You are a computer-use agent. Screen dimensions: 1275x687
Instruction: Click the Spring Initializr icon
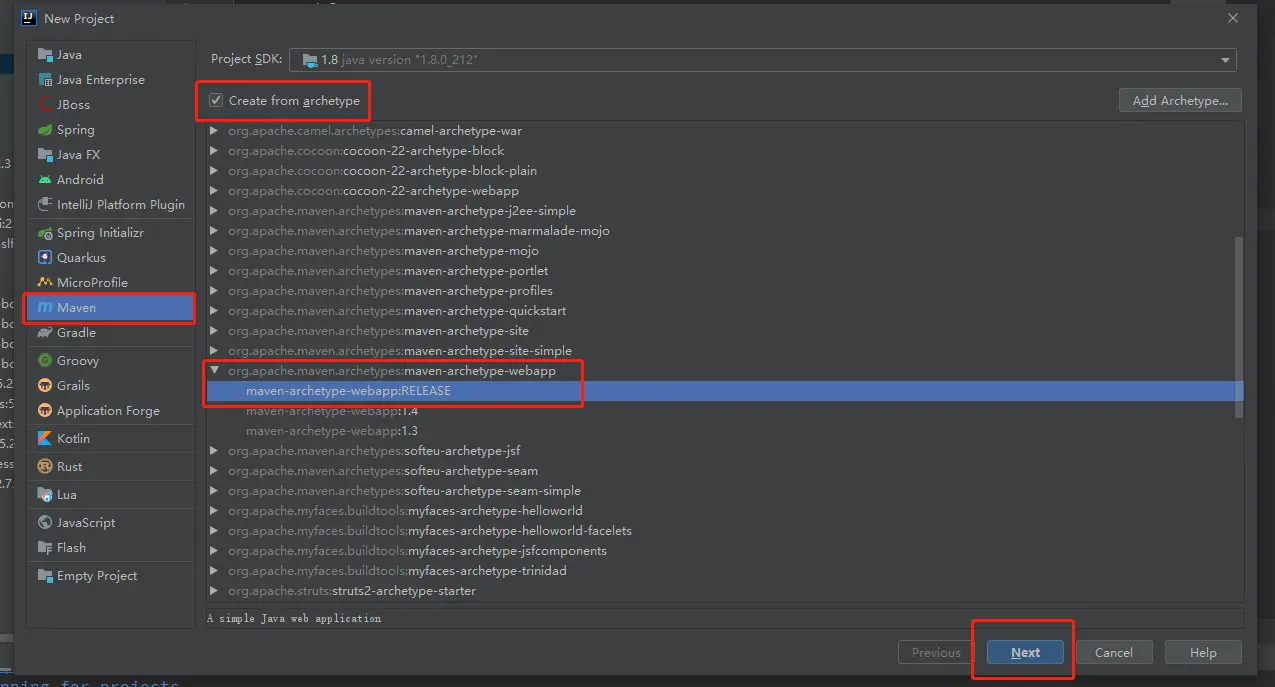(45, 233)
